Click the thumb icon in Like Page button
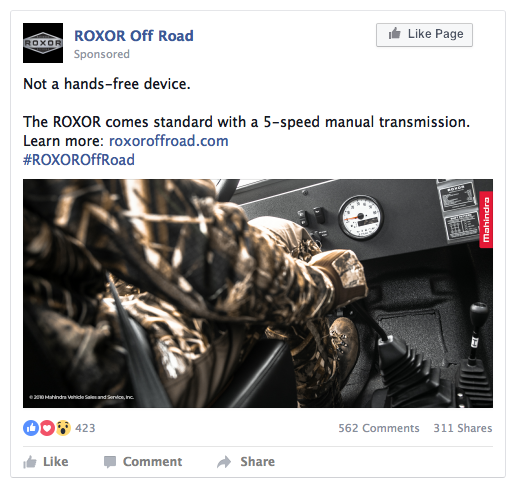Screen dimensions: 516x499 (394, 34)
